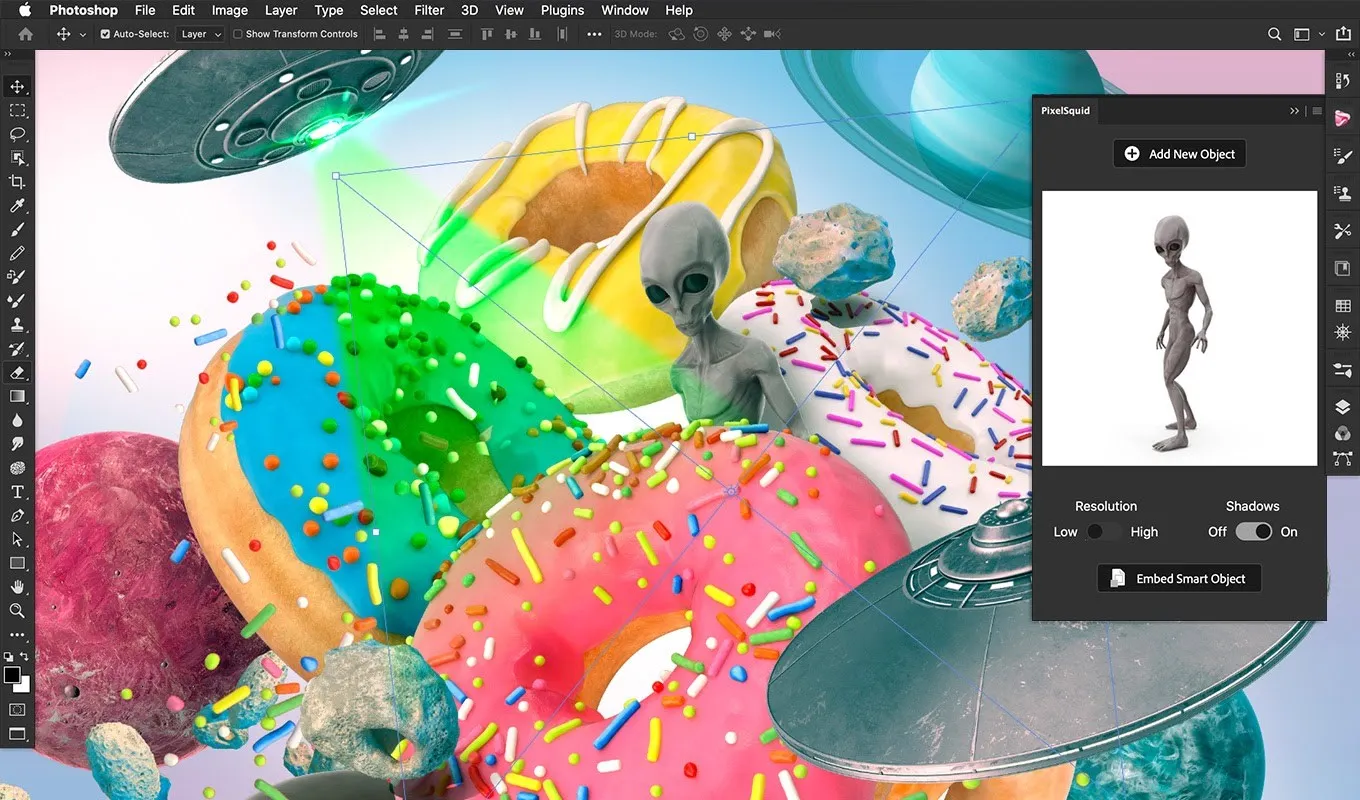Open the Channels panel dock icon
The image size is (1360, 800).
(x=1342, y=433)
